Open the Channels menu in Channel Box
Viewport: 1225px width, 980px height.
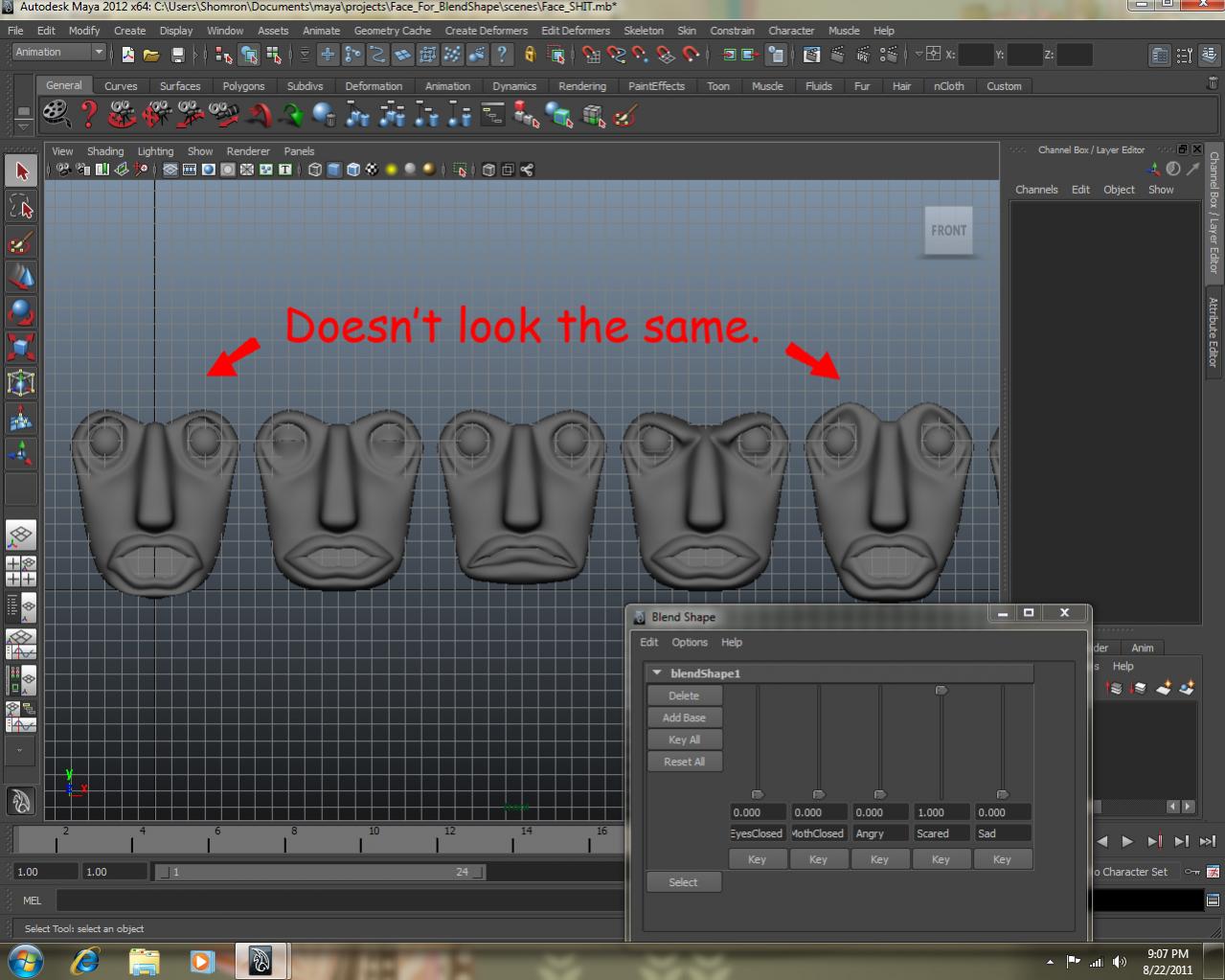click(1036, 190)
